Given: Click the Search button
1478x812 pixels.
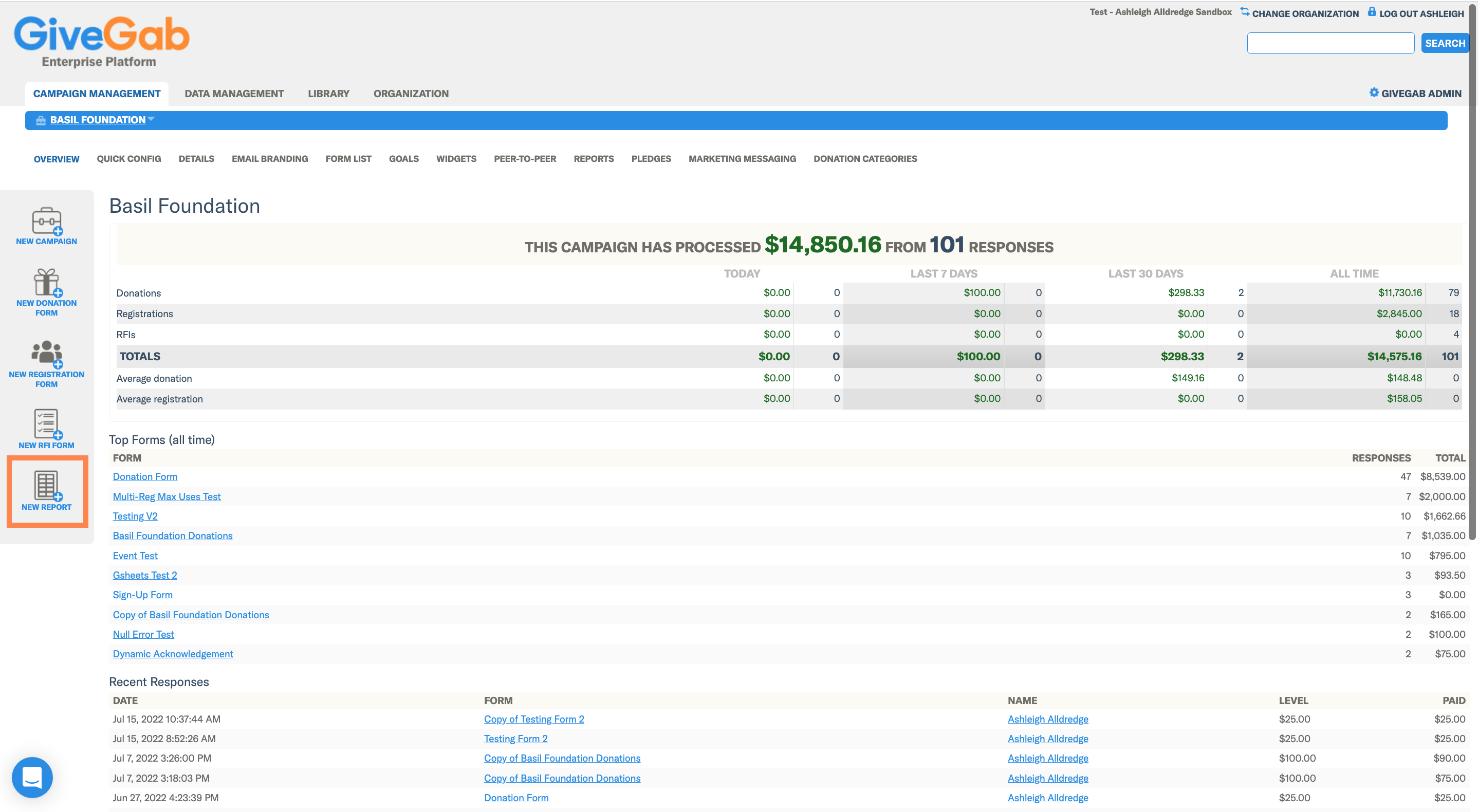Looking at the screenshot, I should [1445, 43].
